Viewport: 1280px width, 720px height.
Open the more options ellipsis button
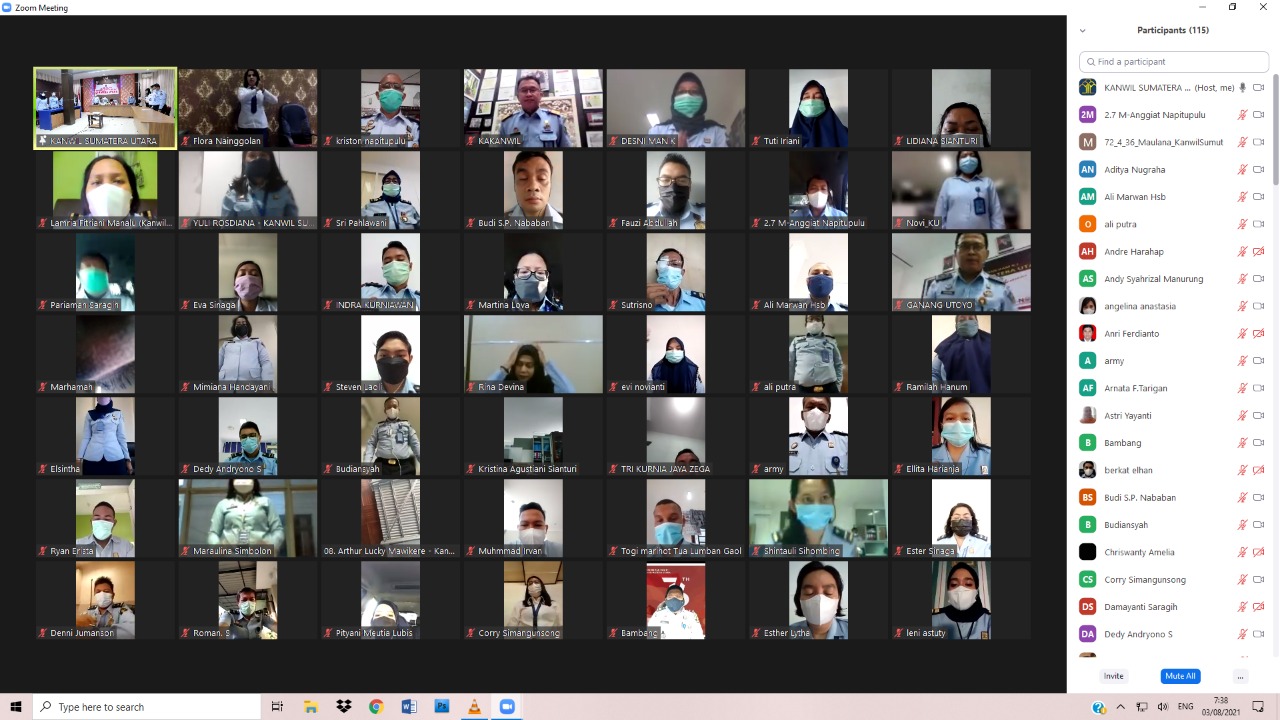pos(1240,677)
